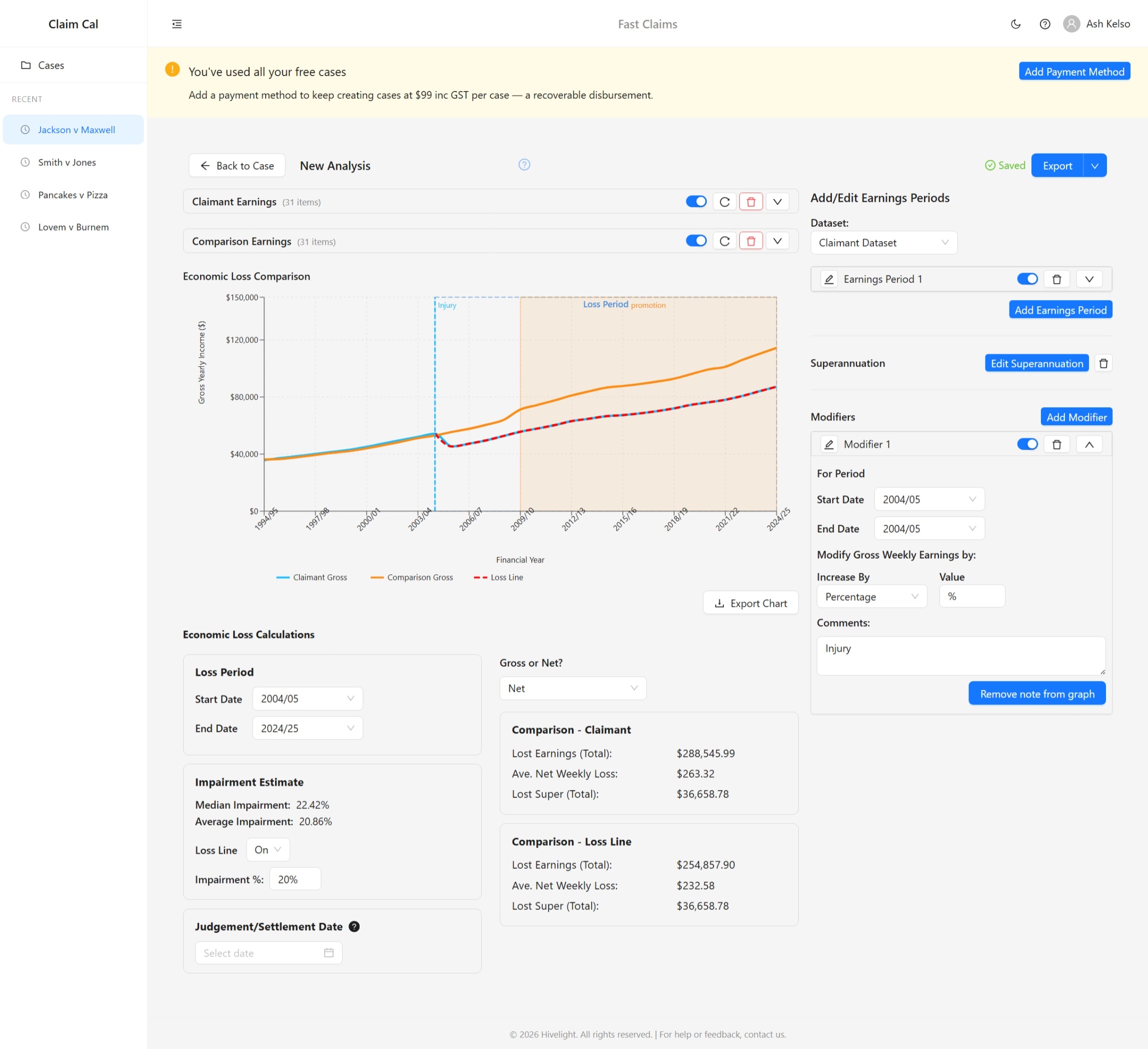Change the Loss Period start date
This screenshot has height=1049, width=1148.
tap(307, 698)
